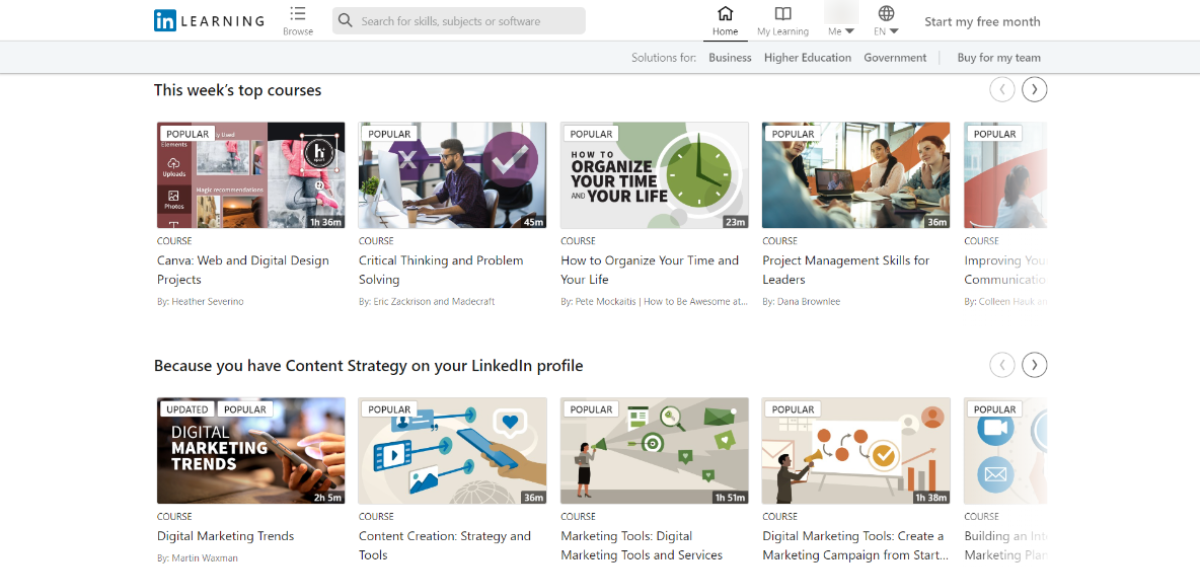Click Buy for my team link
Viewport: 1200px width, 567px height.
[x=999, y=58]
